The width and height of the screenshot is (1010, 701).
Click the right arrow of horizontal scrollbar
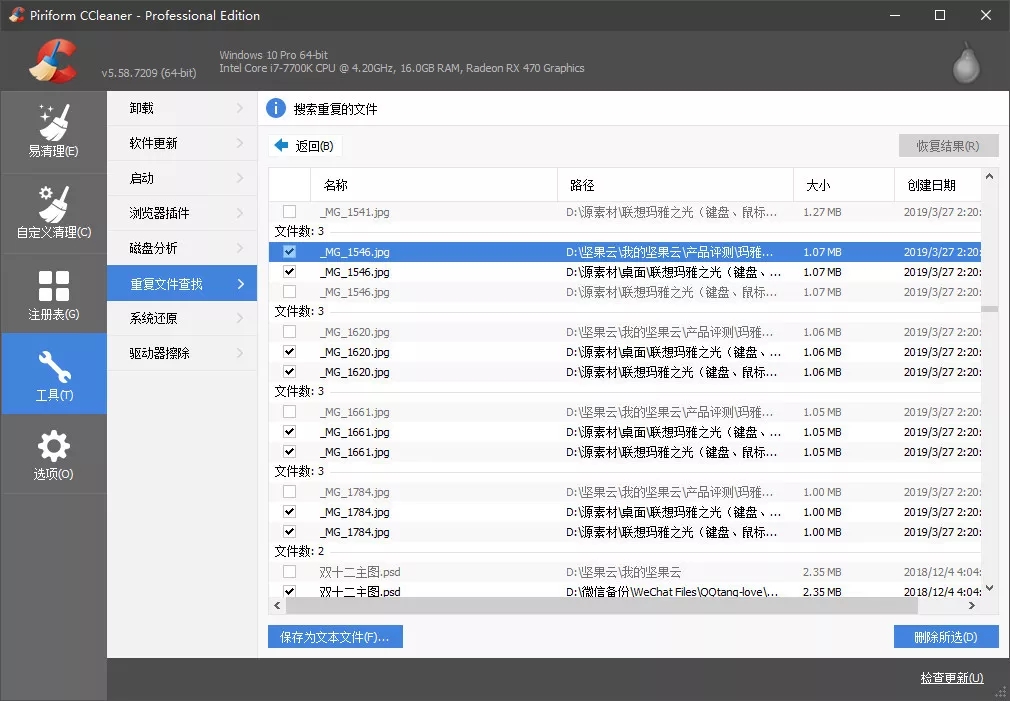tap(971, 605)
